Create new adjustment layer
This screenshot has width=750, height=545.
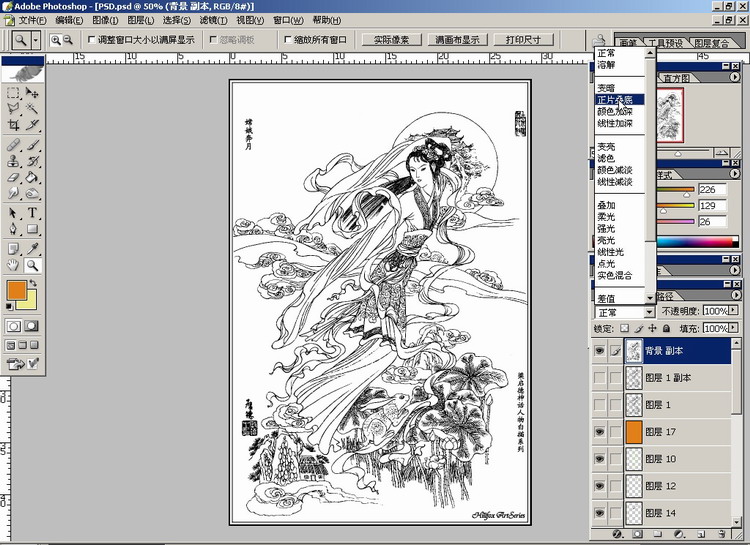coord(679,534)
